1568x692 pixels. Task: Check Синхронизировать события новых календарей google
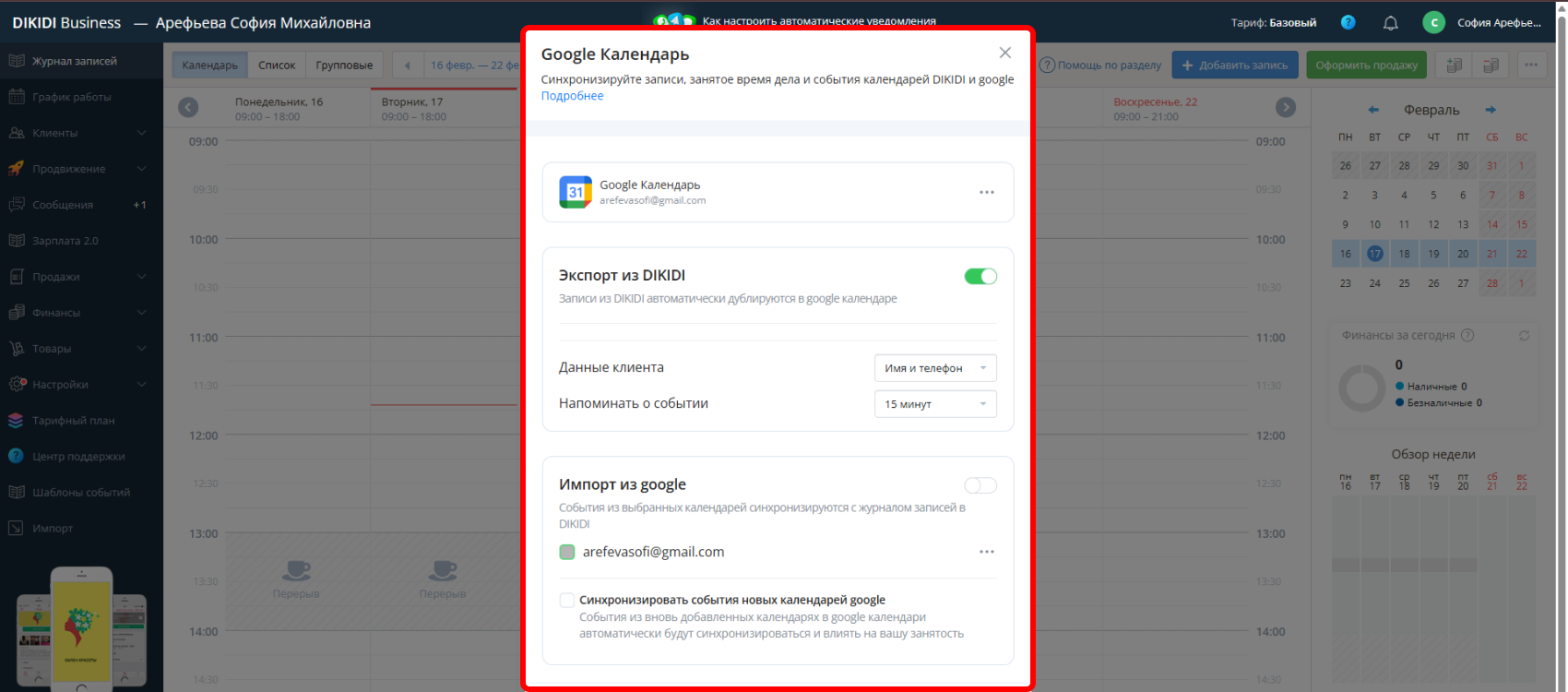567,600
